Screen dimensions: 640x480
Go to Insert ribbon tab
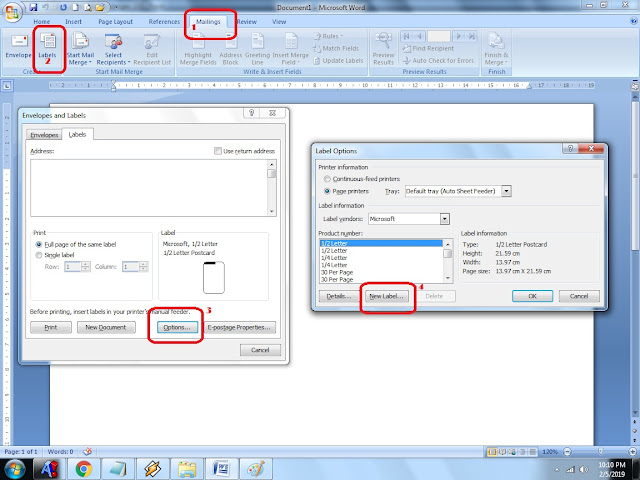click(x=73, y=22)
